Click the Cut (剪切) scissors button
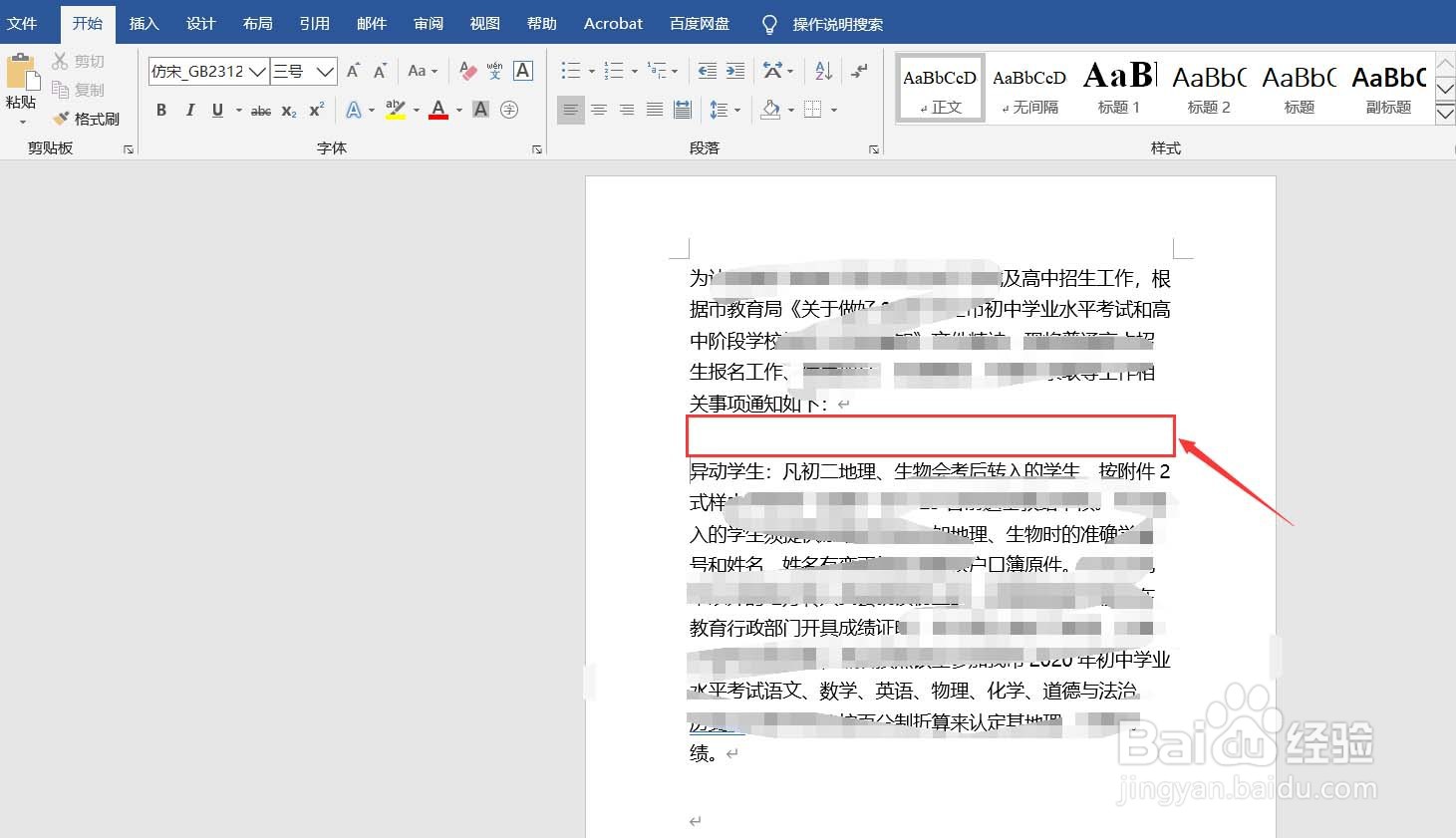1456x838 pixels. click(78, 62)
